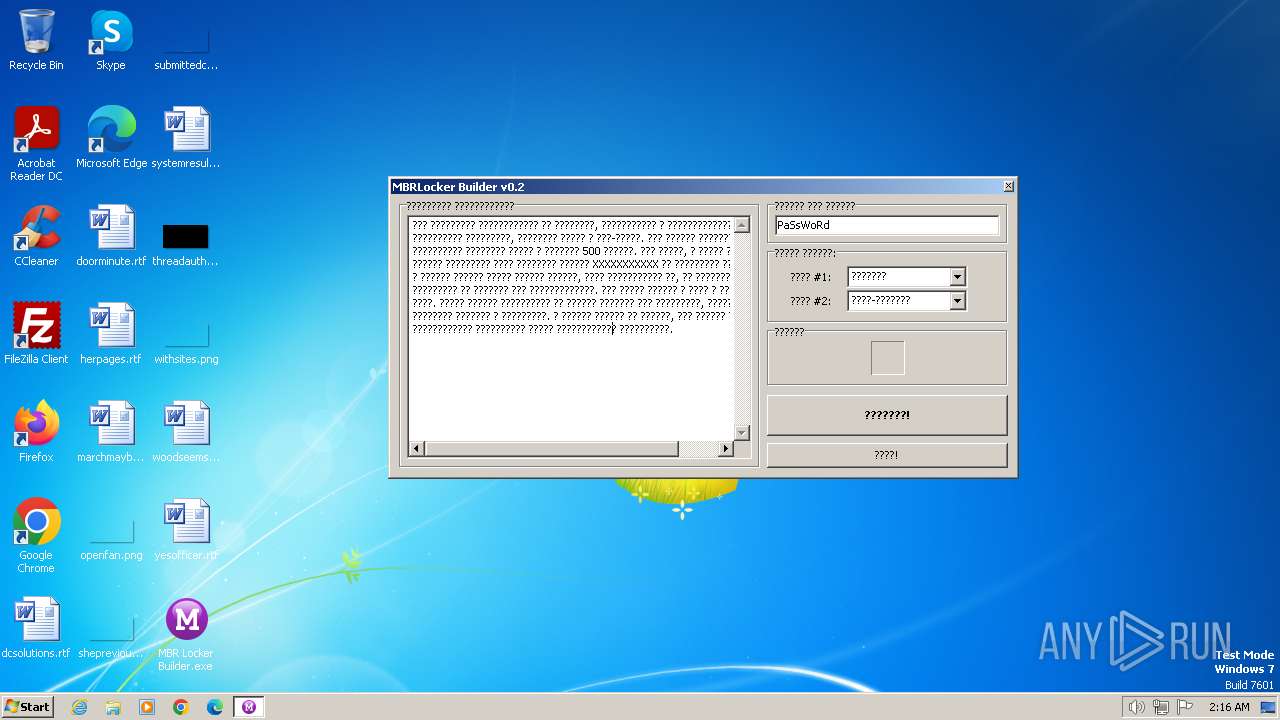Viewport: 1280px width, 720px height.
Task: Switch to MBRLocker Builder taskbar button
Action: [x=248, y=707]
